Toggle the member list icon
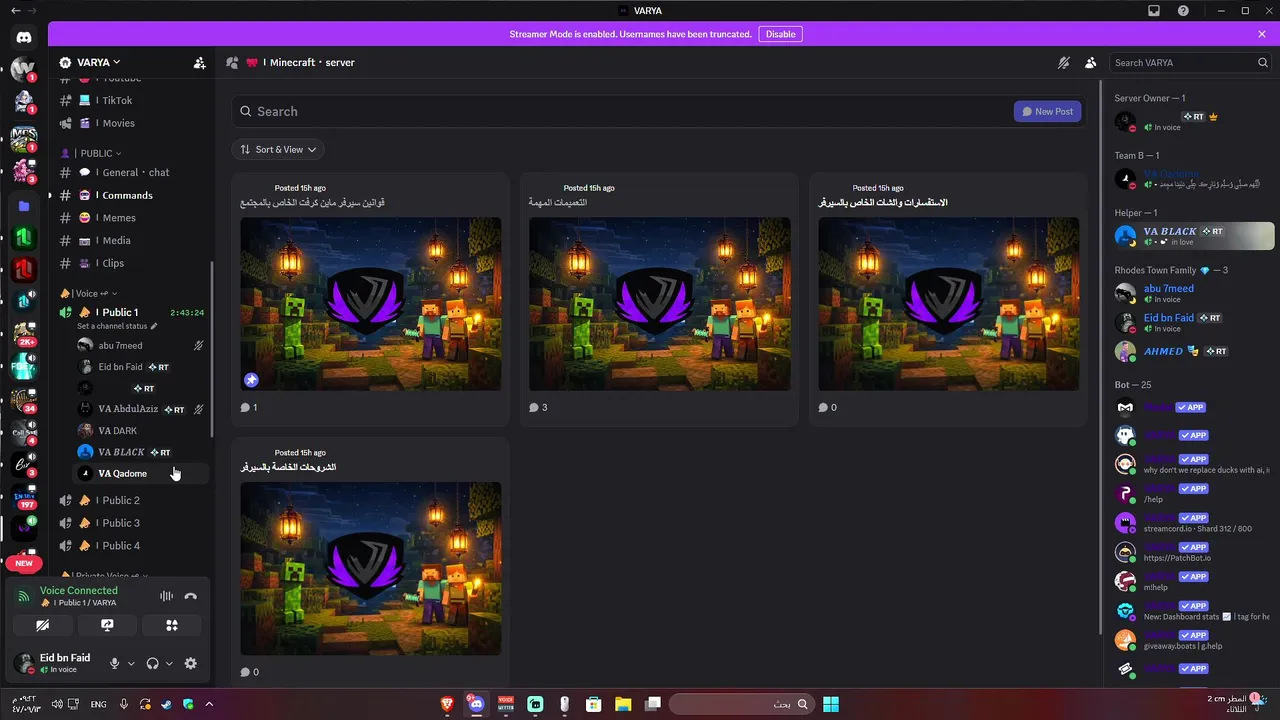This screenshot has width=1280, height=720. point(1090,62)
